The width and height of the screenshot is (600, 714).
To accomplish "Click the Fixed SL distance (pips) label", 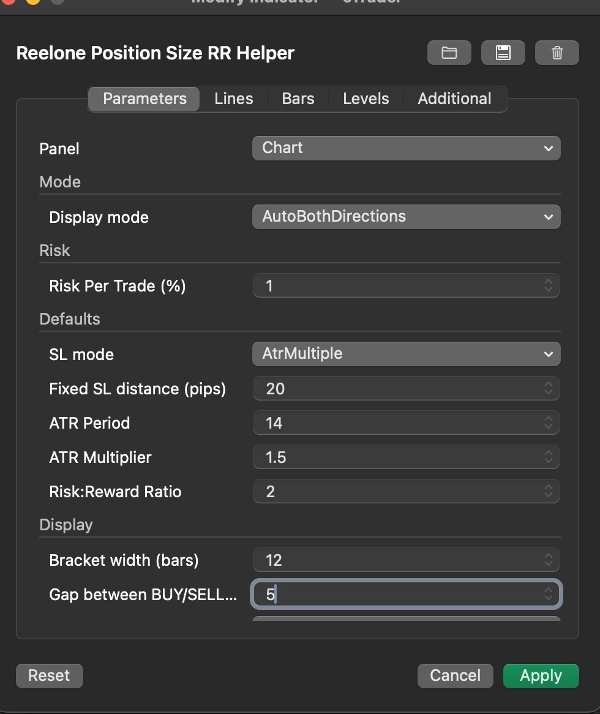I will point(137,389).
